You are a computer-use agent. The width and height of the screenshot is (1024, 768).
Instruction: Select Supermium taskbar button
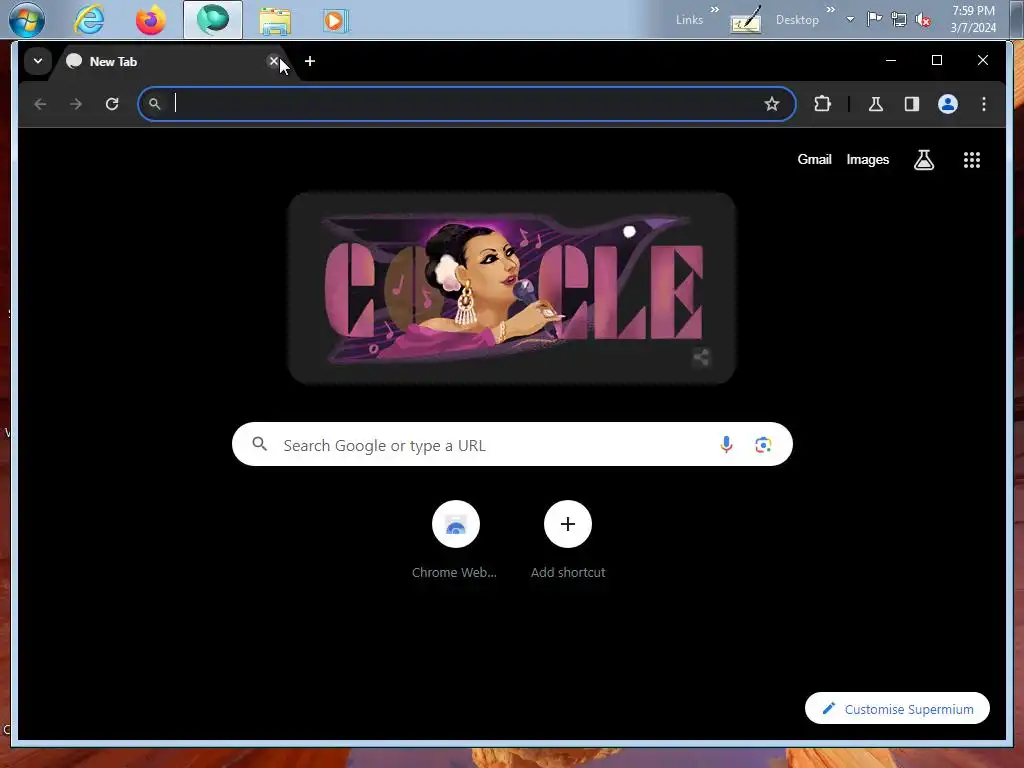pyautogui.click(x=213, y=20)
